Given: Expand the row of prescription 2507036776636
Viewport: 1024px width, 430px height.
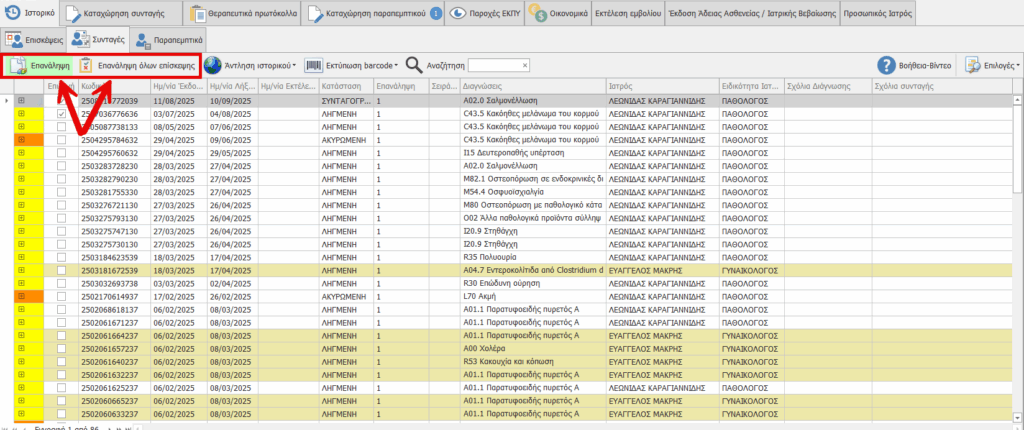Looking at the screenshot, I should (x=21, y=115).
